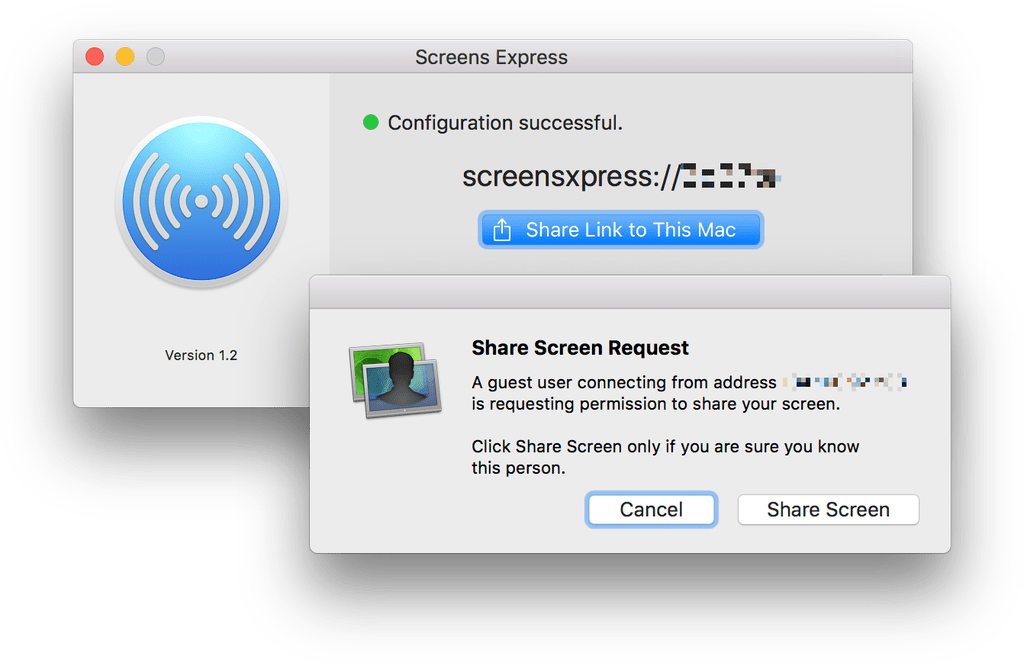Screen dimensions: 1024x666
Task: Click the Screen Sharing icon in the dialog
Action: click(x=396, y=380)
